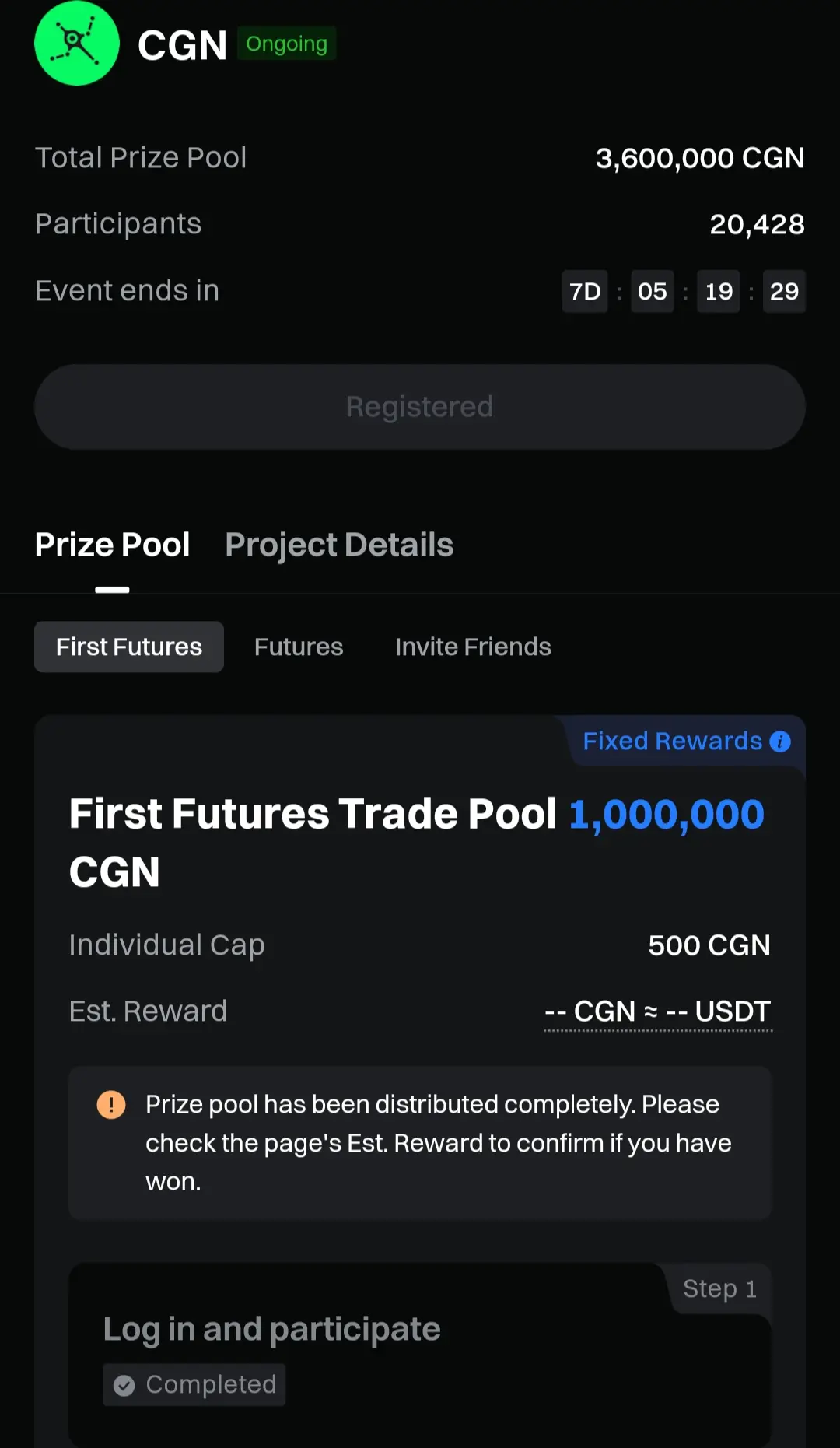Click the 7D days countdown box
The height and width of the screenshot is (1448, 840).
(x=585, y=291)
